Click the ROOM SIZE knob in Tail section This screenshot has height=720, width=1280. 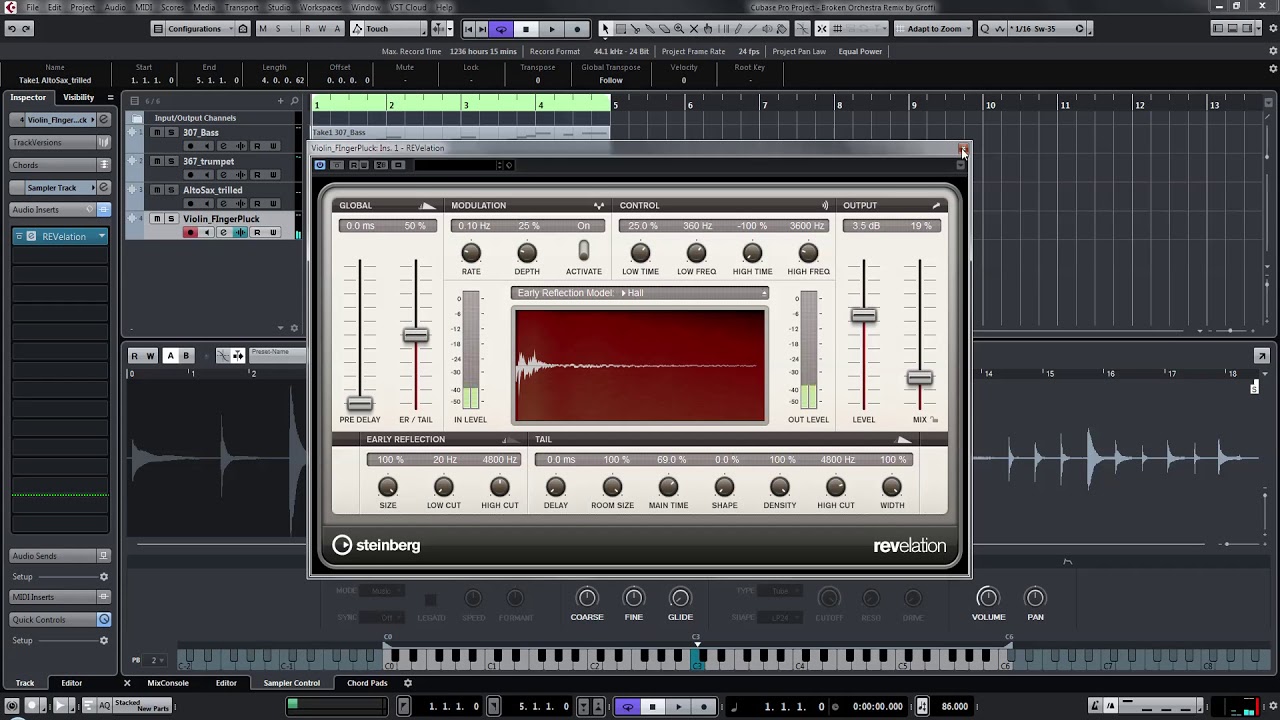(x=612, y=487)
